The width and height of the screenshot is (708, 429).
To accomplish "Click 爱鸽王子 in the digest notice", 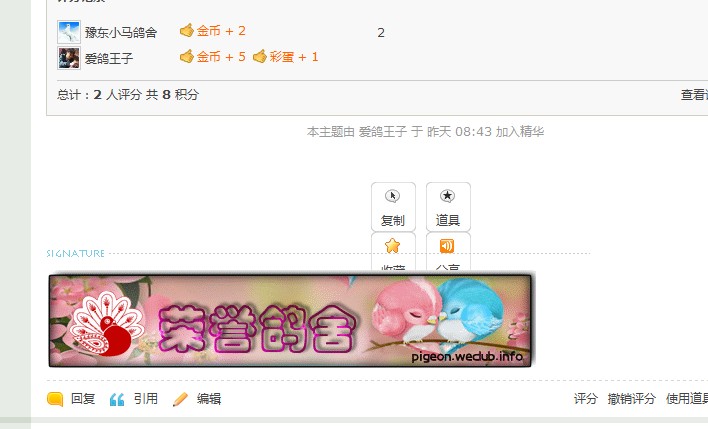I will pos(383,132).
